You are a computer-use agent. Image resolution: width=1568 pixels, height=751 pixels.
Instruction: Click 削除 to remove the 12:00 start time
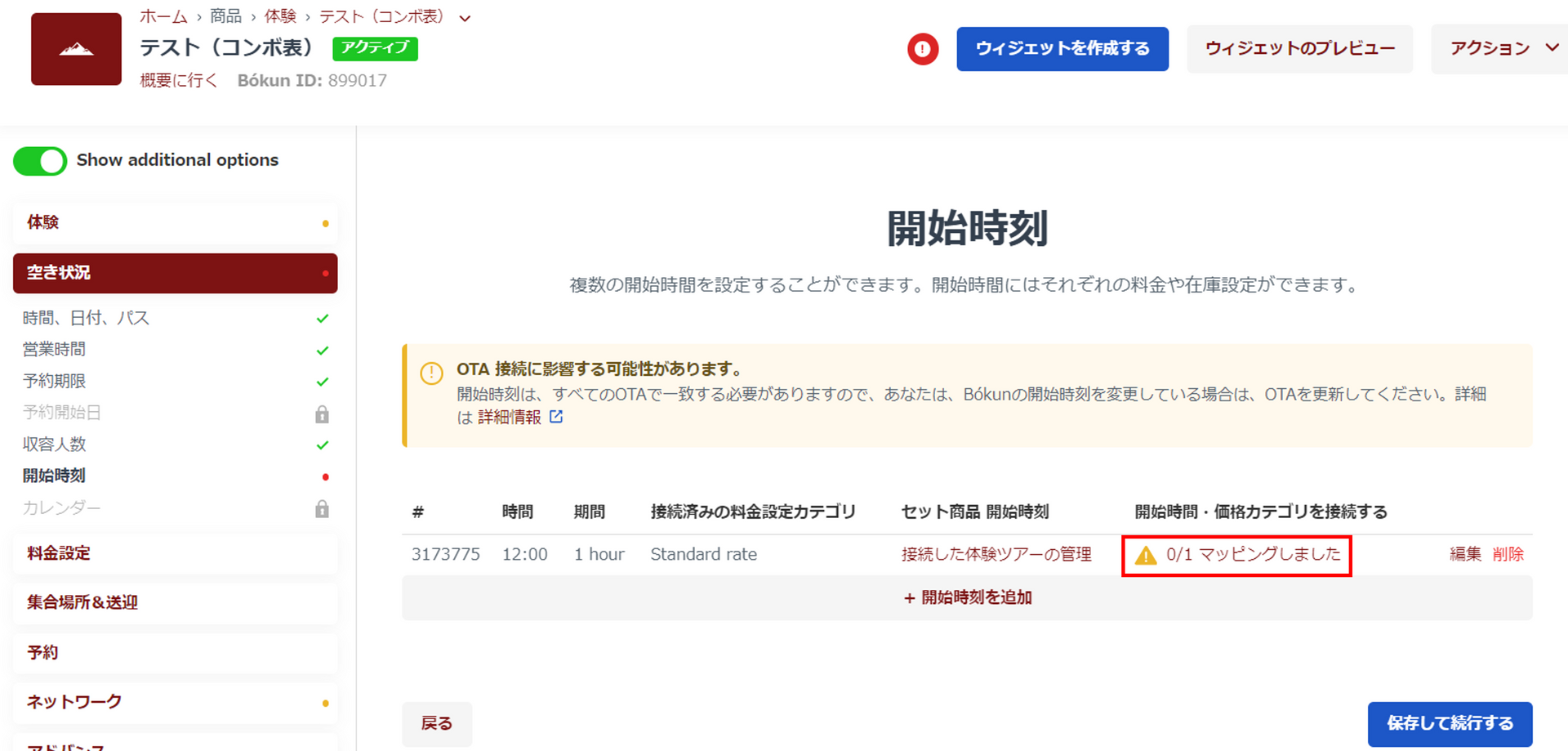[x=1508, y=554]
